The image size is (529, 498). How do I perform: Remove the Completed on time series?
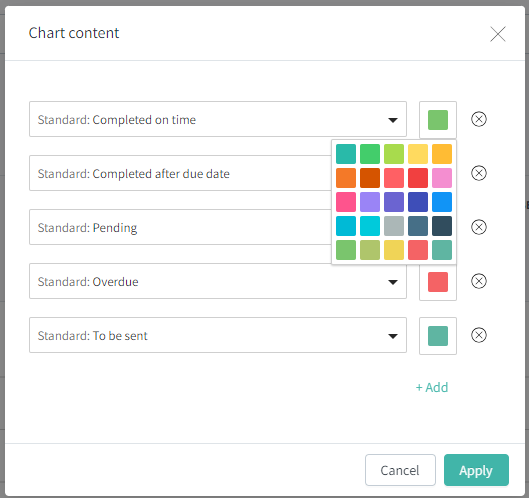(x=478, y=119)
